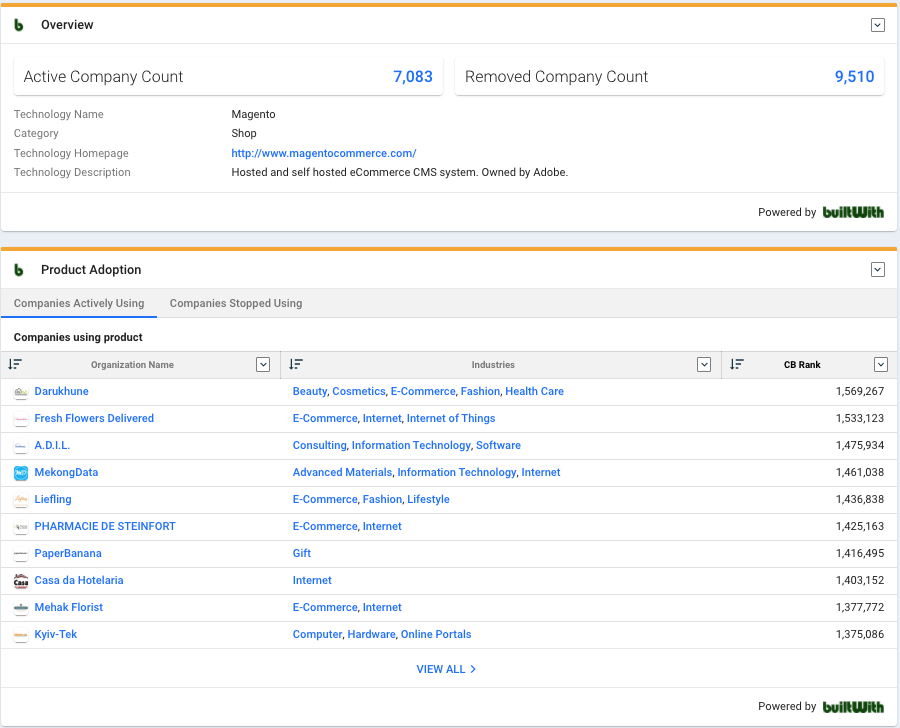
Task: Click the BuiltWith logo beside Overview
Action: coord(19,25)
